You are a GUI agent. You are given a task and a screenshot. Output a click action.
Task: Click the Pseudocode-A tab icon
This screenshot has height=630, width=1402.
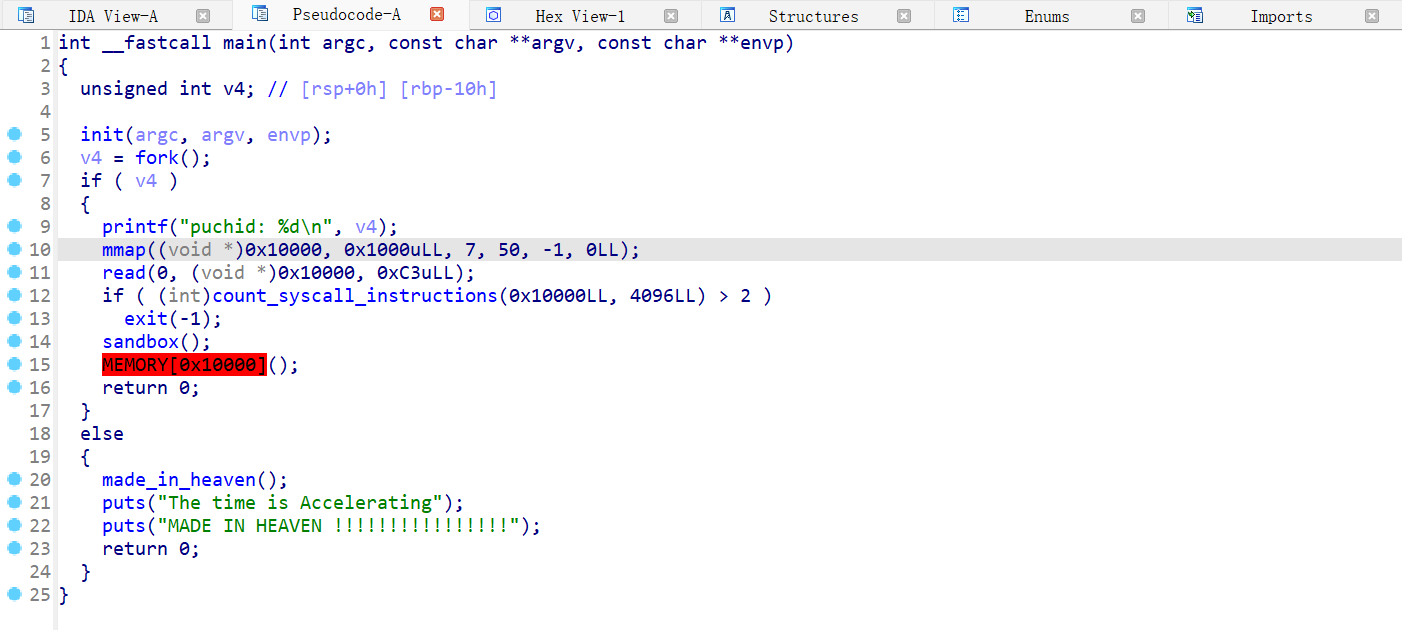[x=260, y=14]
